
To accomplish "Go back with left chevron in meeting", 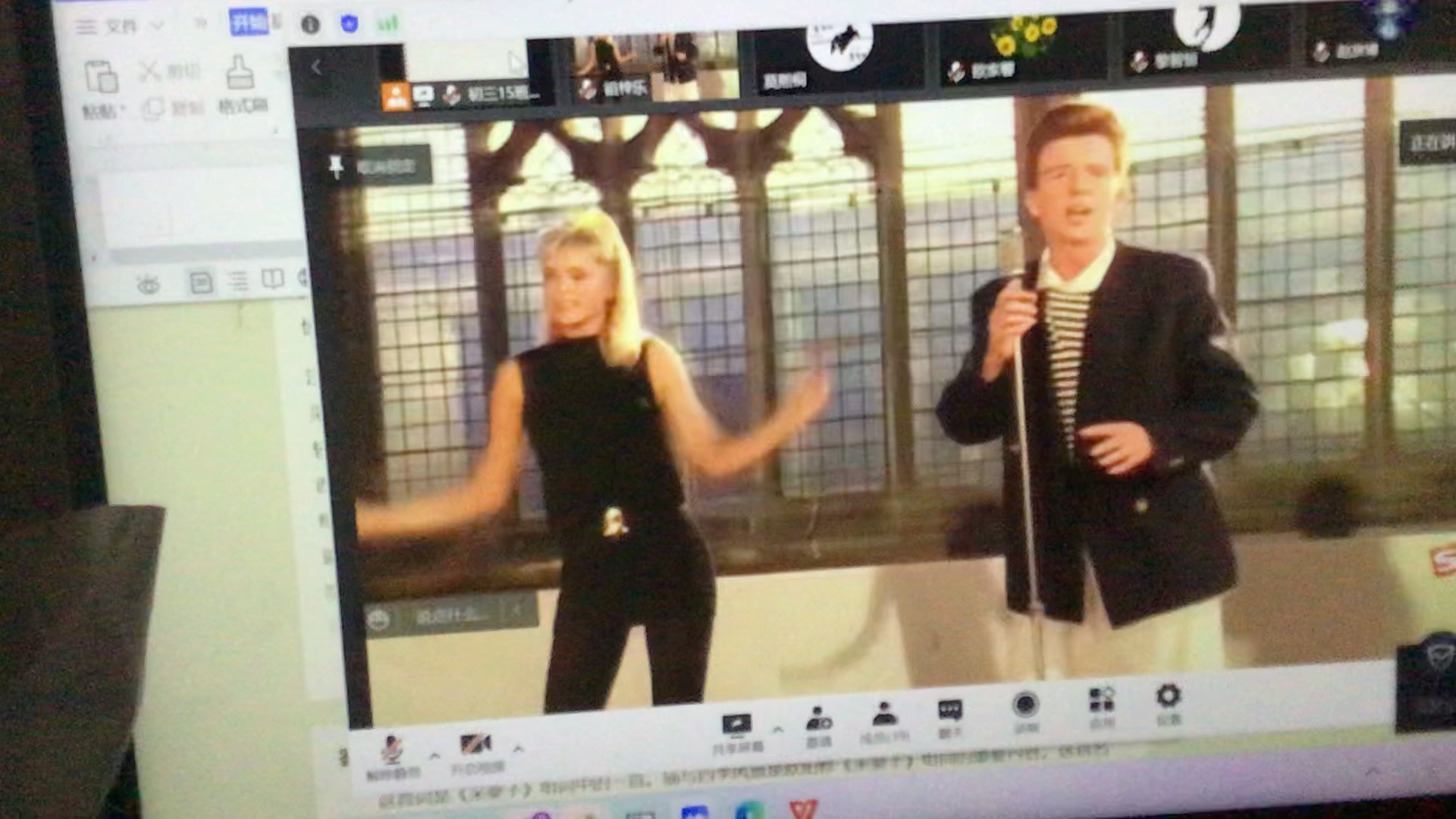I will coord(316,67).
